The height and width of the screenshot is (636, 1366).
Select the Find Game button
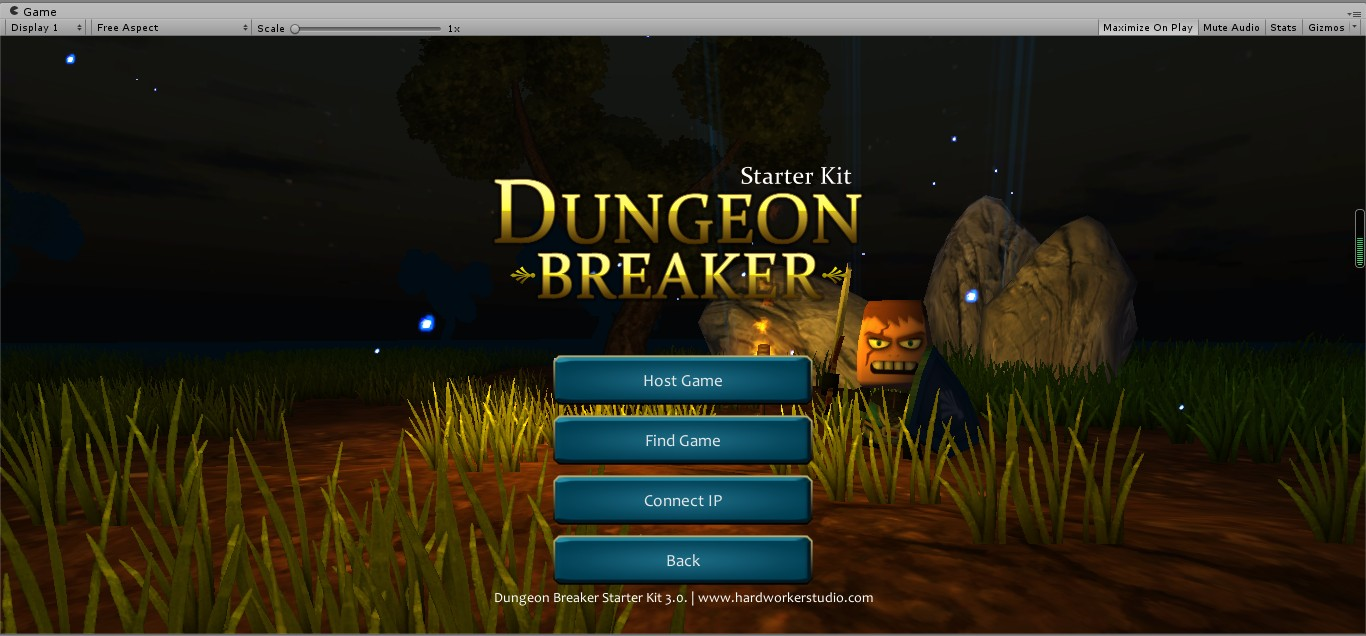[682, 440]
